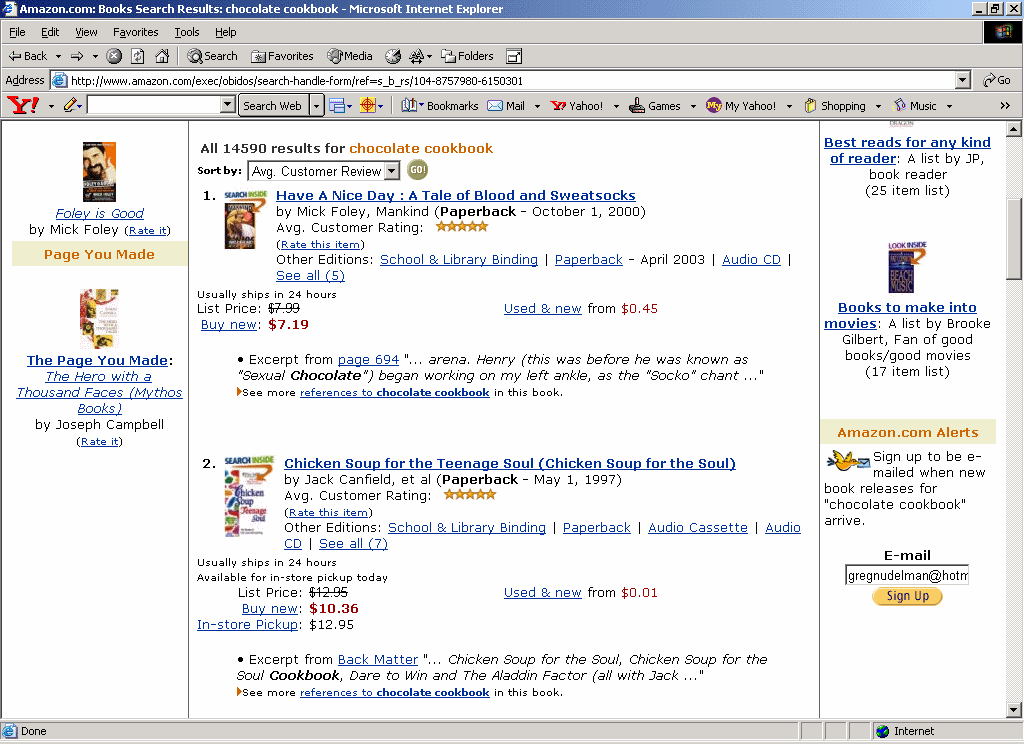Click the yellow Sign Up button
This screenshot has height=744, width=1024.
pos(907,596)
